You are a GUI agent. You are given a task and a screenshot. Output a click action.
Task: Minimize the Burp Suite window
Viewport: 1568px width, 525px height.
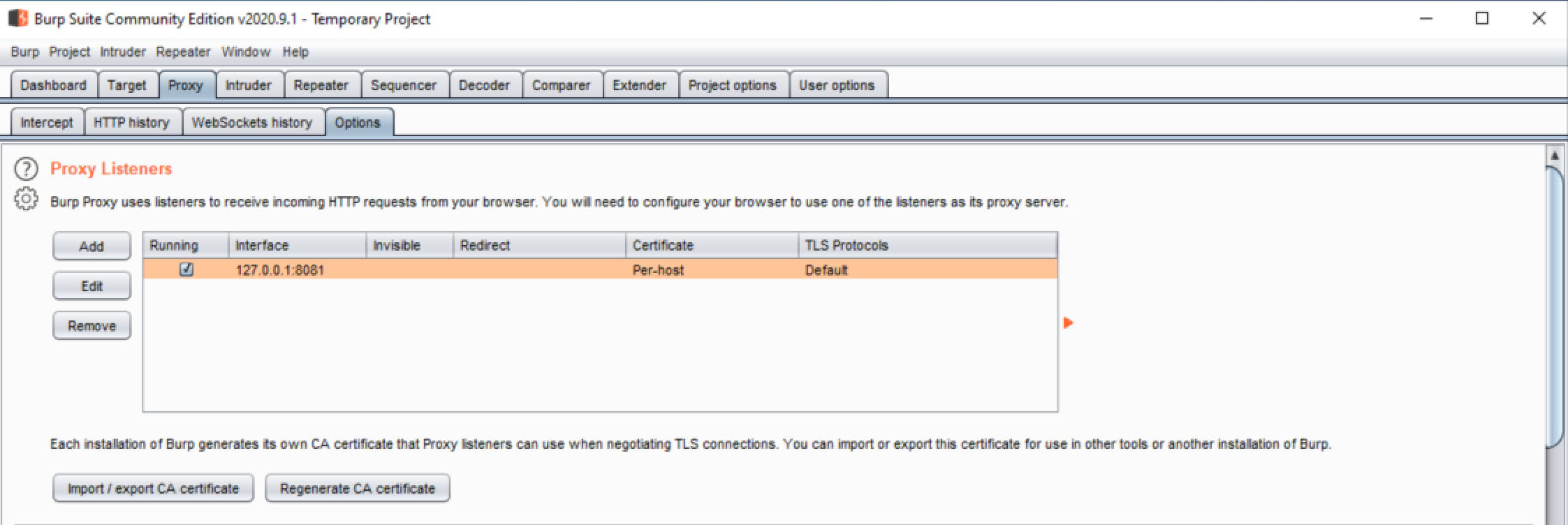click(x=1426, y=19)
